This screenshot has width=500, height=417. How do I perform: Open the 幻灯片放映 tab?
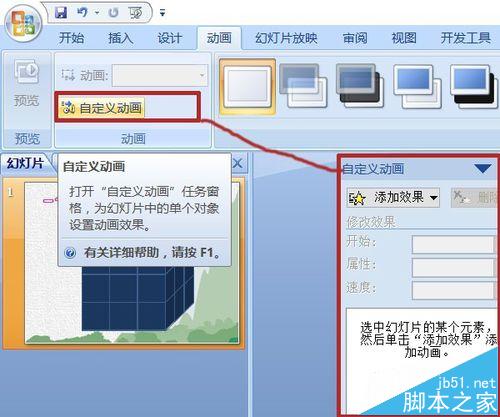coord(286,38)
